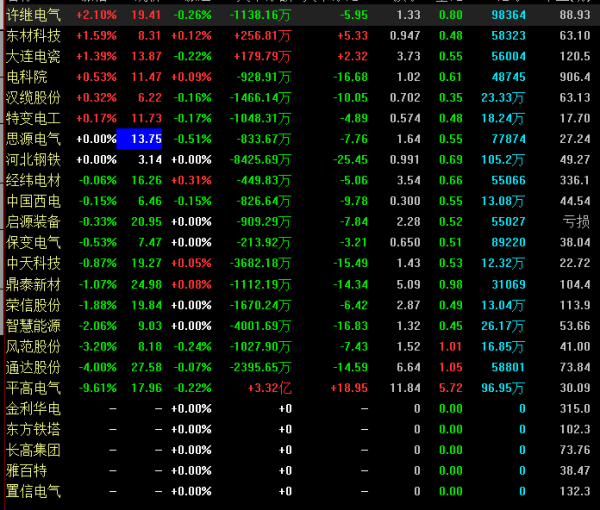Click the -4001.69万 net flow value

[260, 326]
